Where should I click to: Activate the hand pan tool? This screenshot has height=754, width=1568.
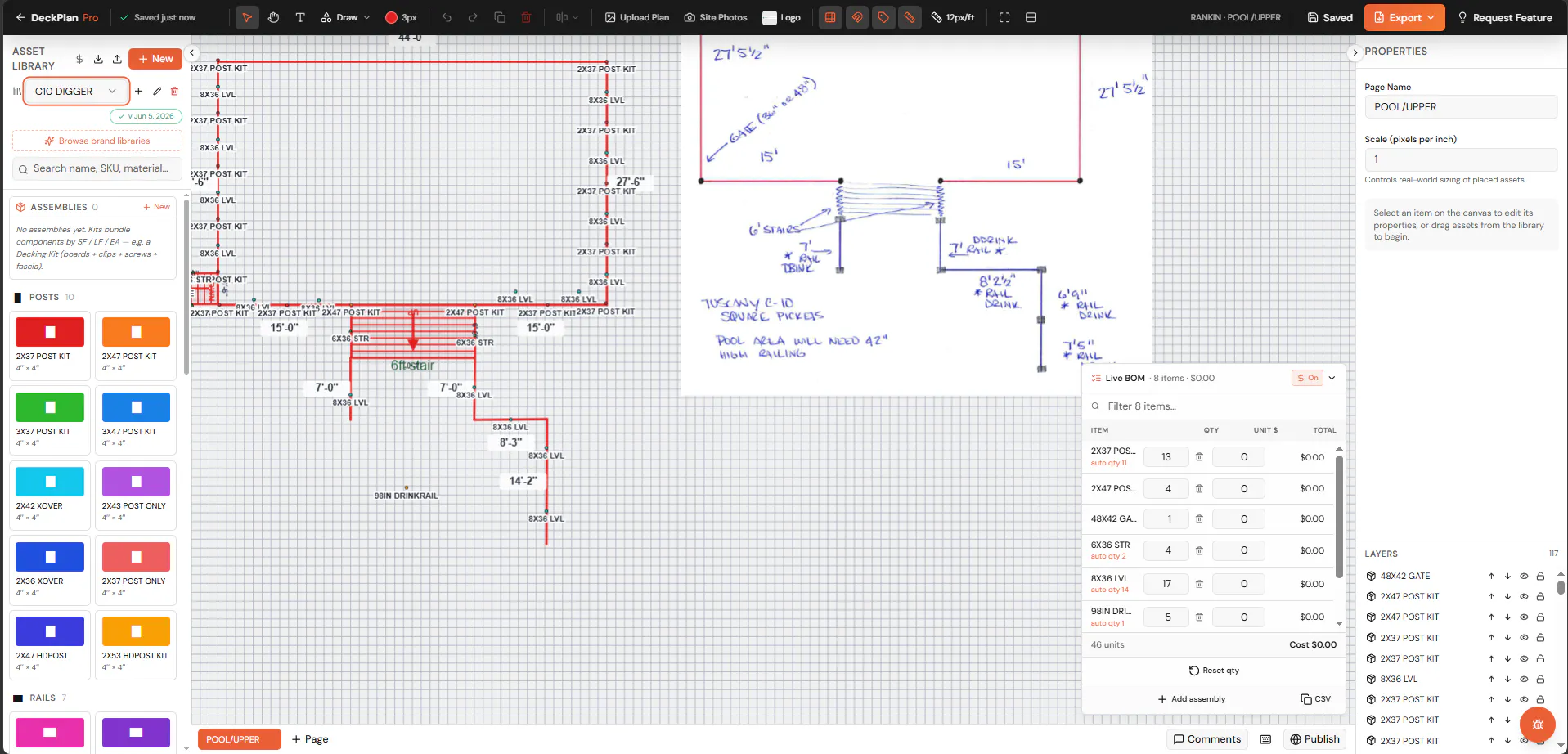[x=274, y=17]
